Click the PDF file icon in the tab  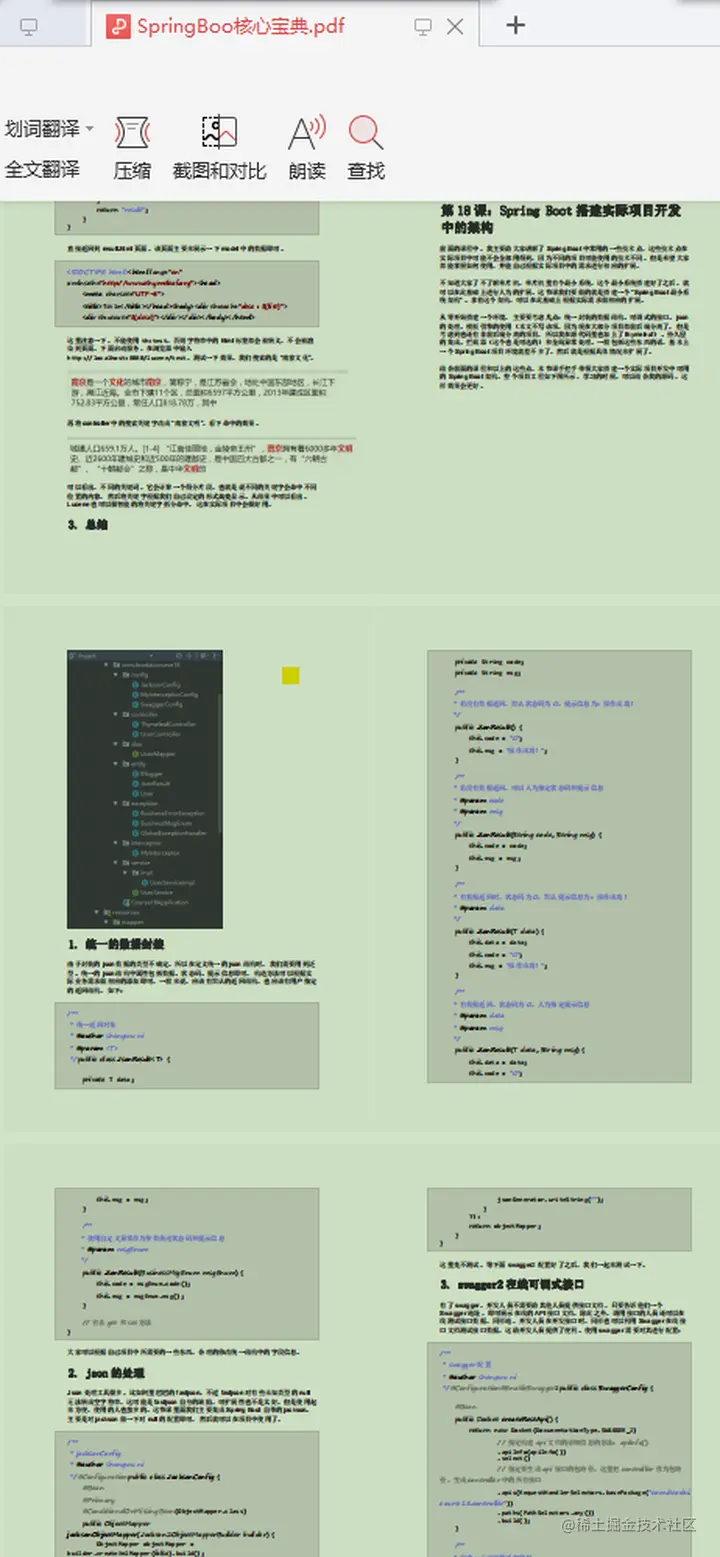117,27
